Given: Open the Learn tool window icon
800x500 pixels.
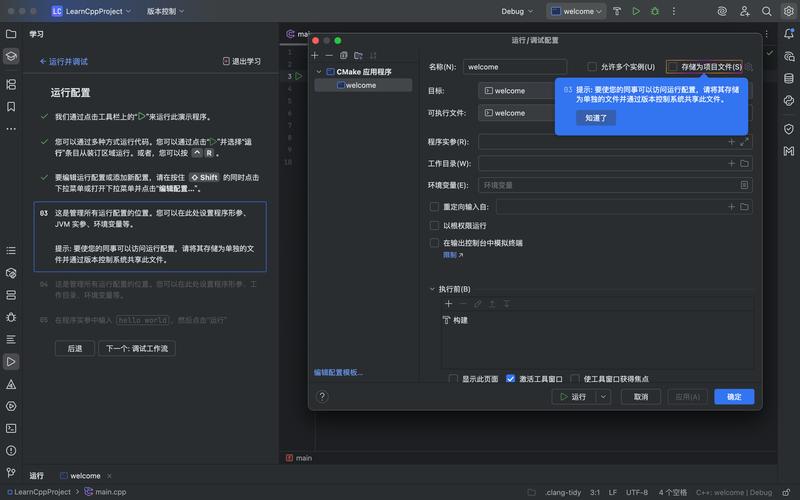Looking at the screenshot, I should point(11,56).
